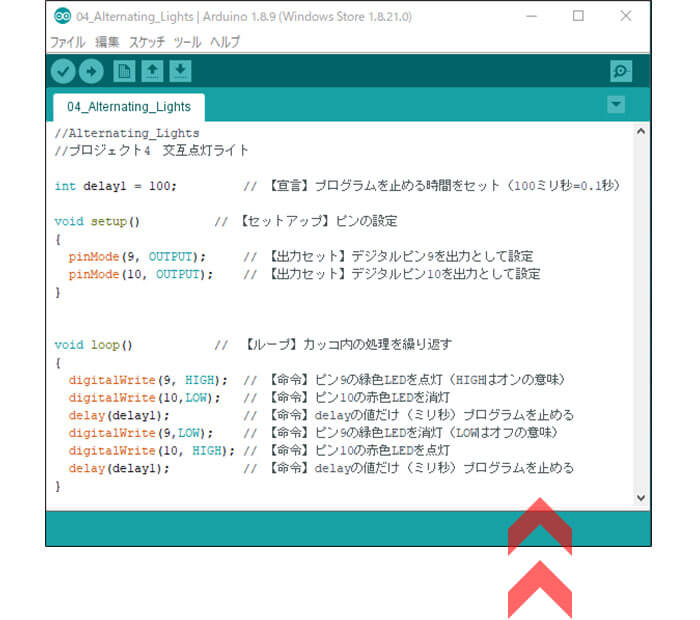Screen dimensions: 700x620
Task: Open the ヘルプ menu
Action: (x=225, y=42)
